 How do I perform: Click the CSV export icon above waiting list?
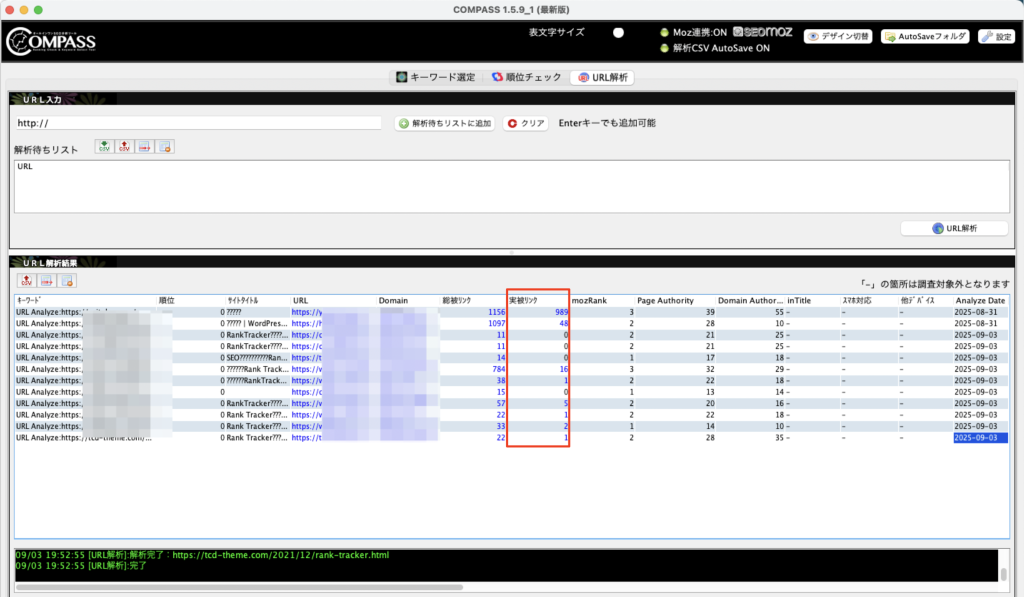pyautogui.click(x=125, y=147)
